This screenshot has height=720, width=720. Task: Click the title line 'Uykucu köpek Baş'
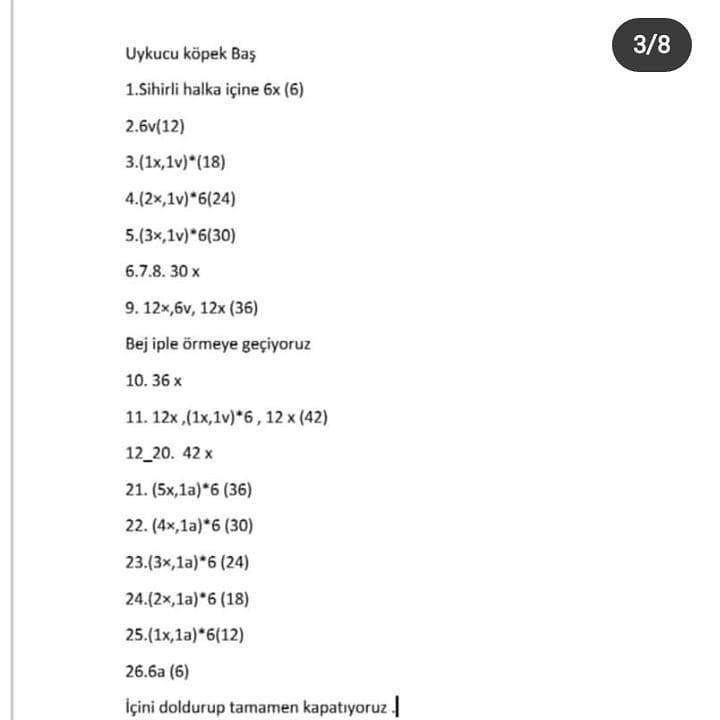point(191,54)
